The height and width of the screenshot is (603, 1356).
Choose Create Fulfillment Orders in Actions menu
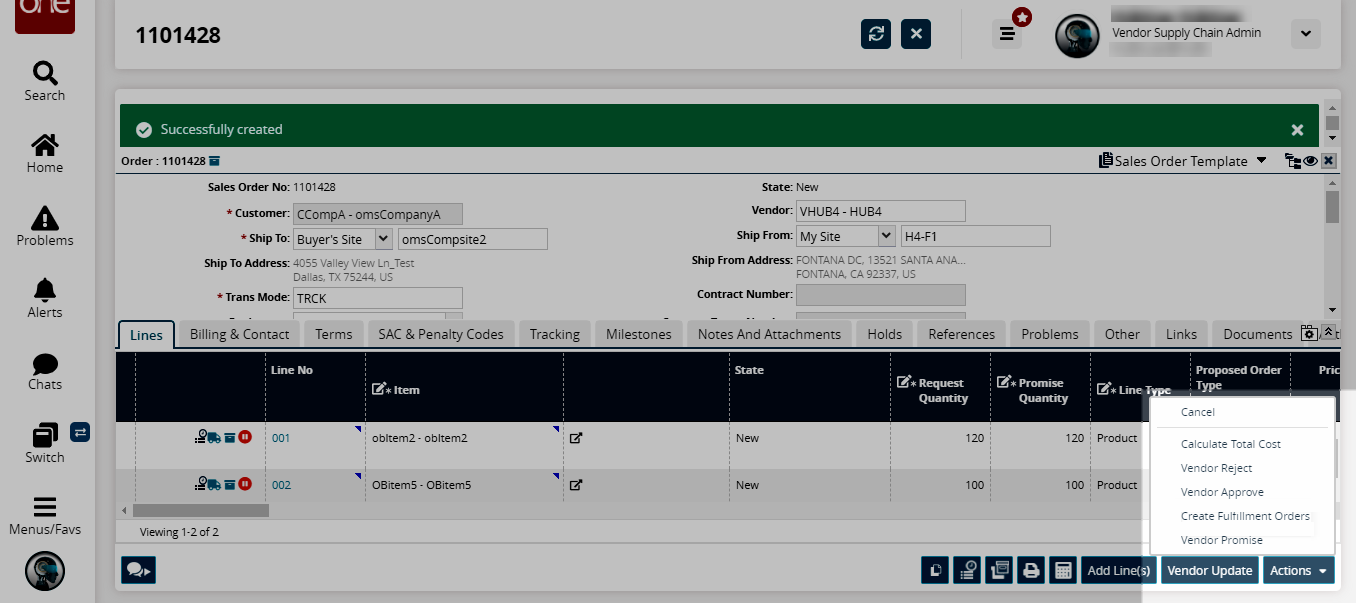click(1244, 516)
